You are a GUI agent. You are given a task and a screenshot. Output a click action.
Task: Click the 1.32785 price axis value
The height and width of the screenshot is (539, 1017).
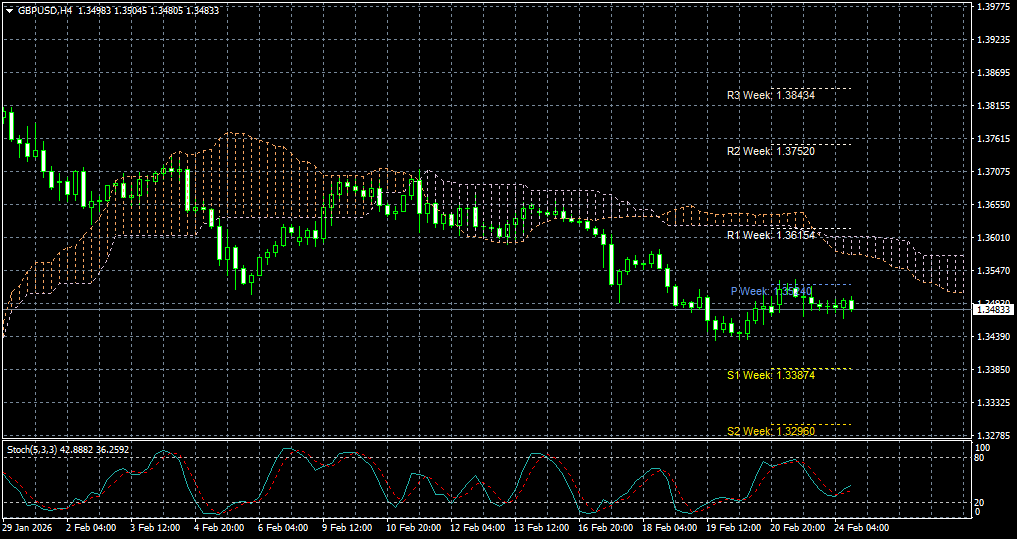tap(993, 436)
